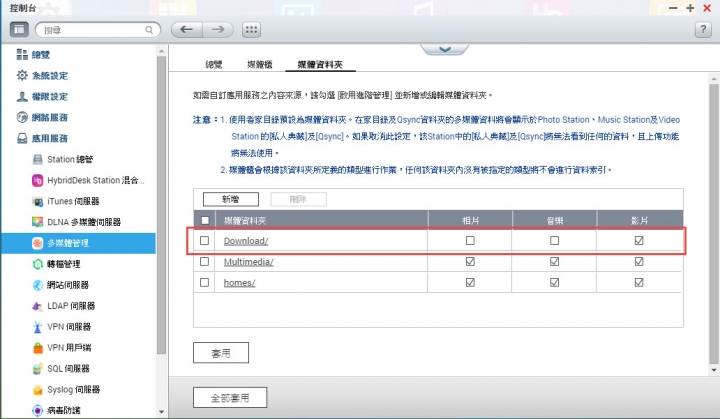
Task: Expand the collapsed top panel chevron
Action: [x=444, y=49]
